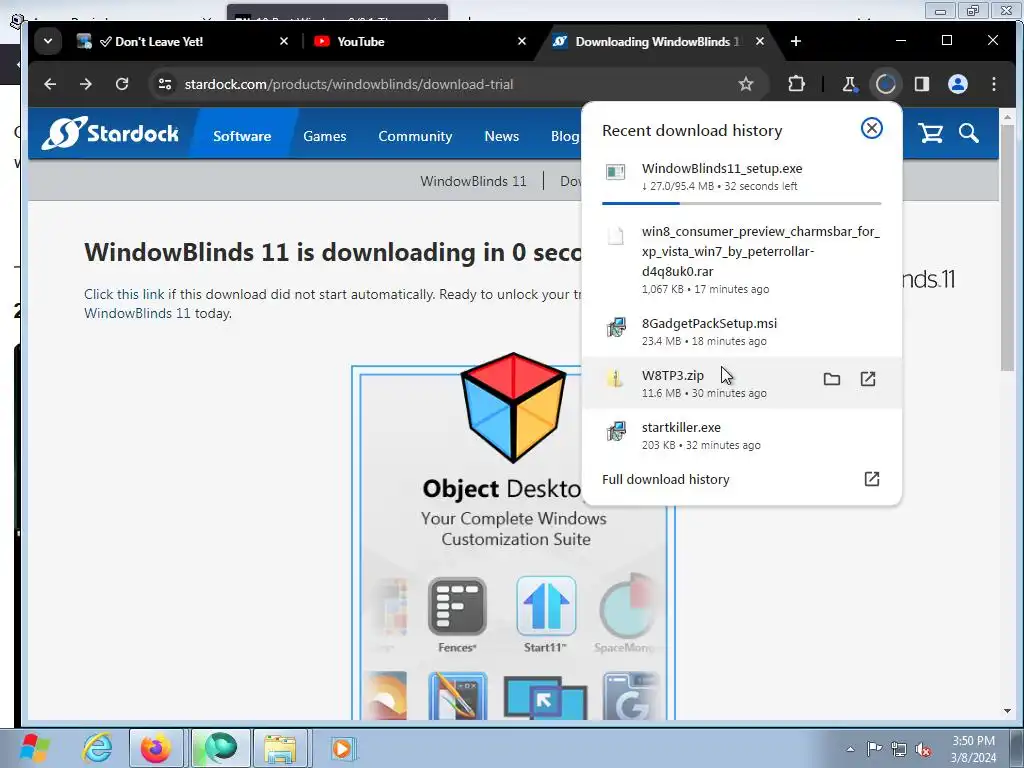Image resolution: width=1024 pixels, height=768 pixels.
Task: Open the Blog menu on Stardock
Action: pos(564,136)
